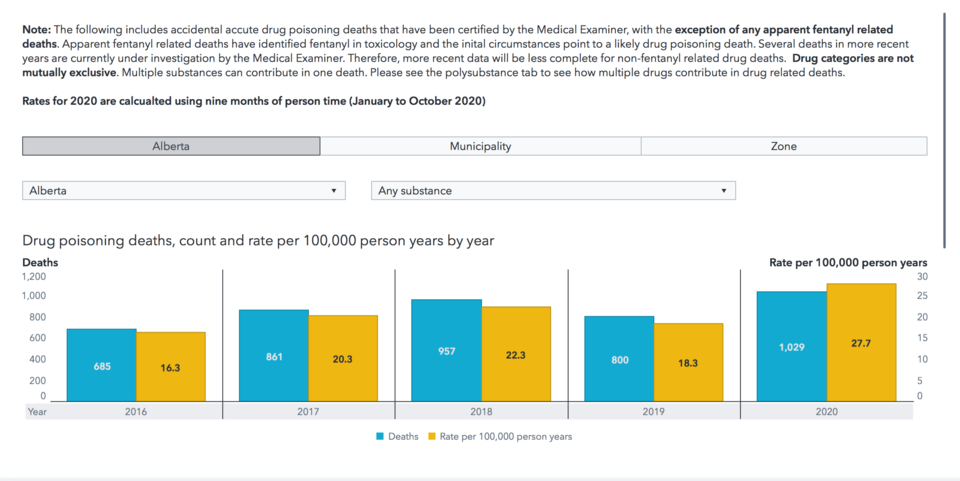
Task: Switch to the Zone tab
Action: (784, 146)
